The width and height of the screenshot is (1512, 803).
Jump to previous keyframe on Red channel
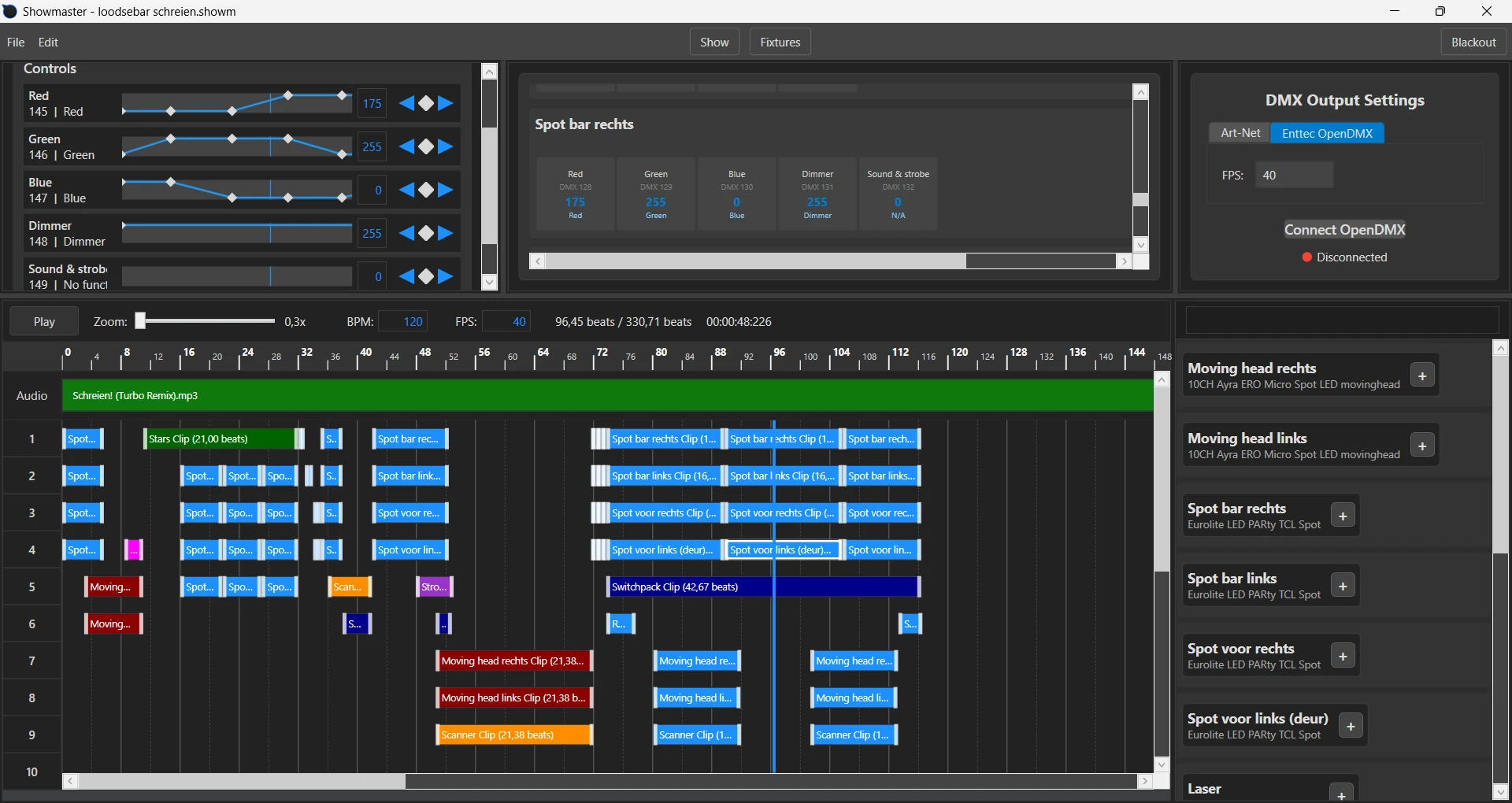tap(407, 103)
